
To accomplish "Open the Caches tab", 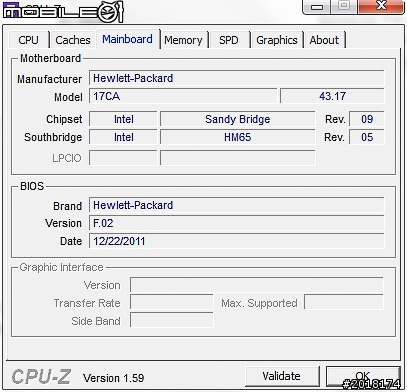I will (x=73, y=40).
